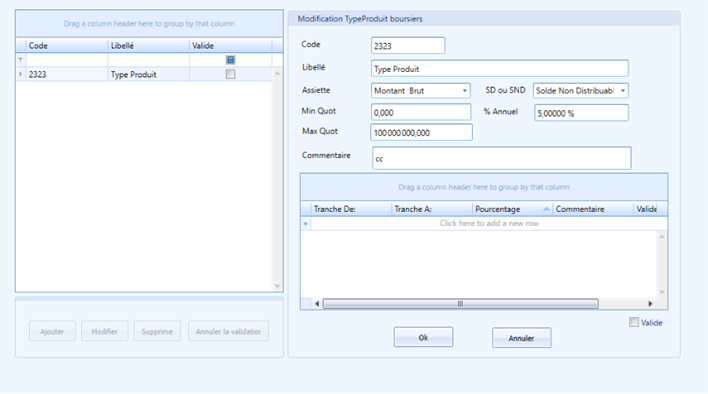Click here to add a new row

point(489,223)
